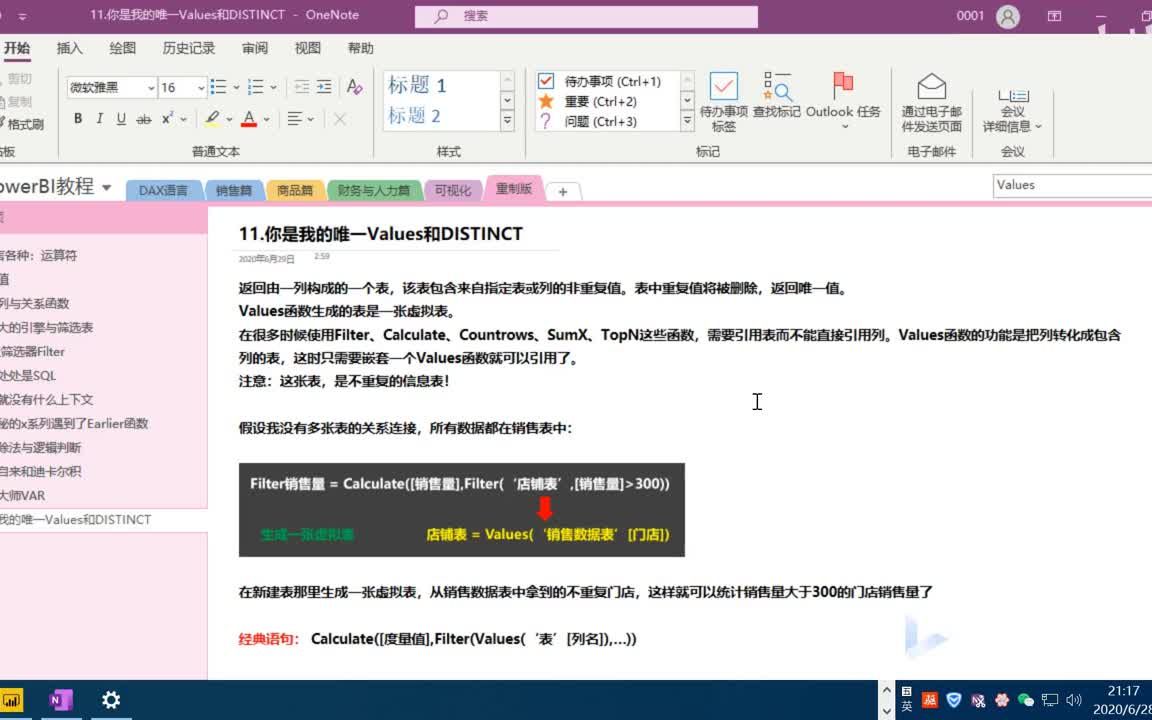Toggle underline formatting
Image resolution: width=1152 pixels, height=720 pixels.
pos(121,118)
